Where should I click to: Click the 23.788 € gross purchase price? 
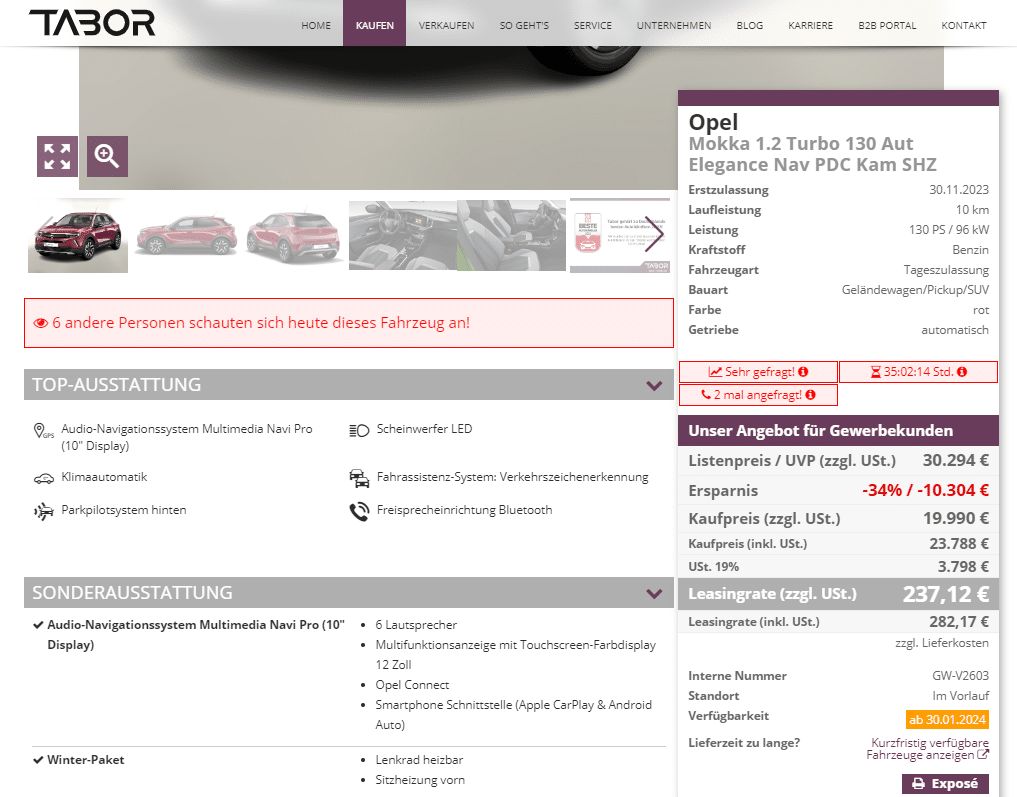pos(959,543)
